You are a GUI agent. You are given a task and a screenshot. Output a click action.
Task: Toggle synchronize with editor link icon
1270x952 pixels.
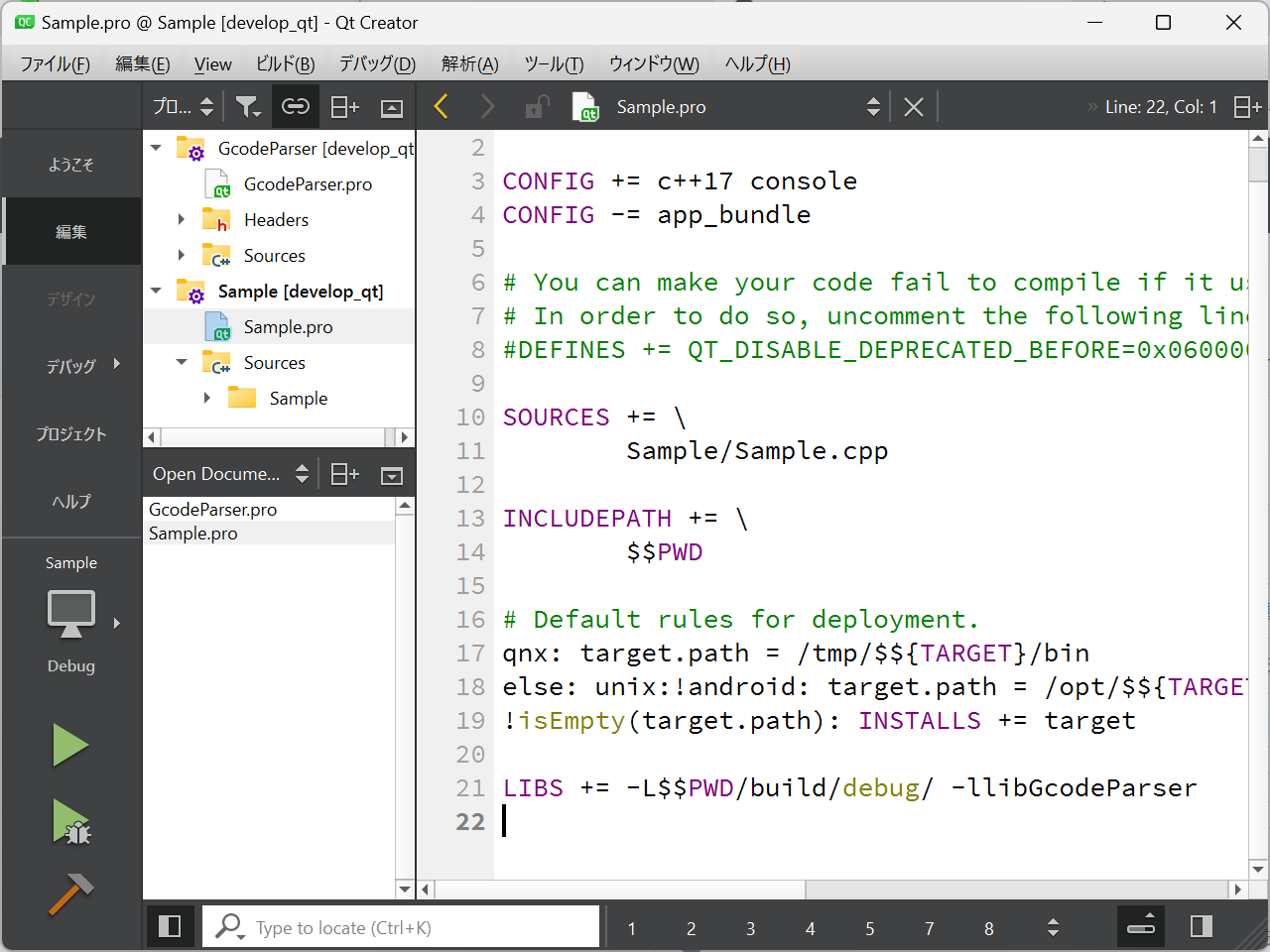point(295,106)
